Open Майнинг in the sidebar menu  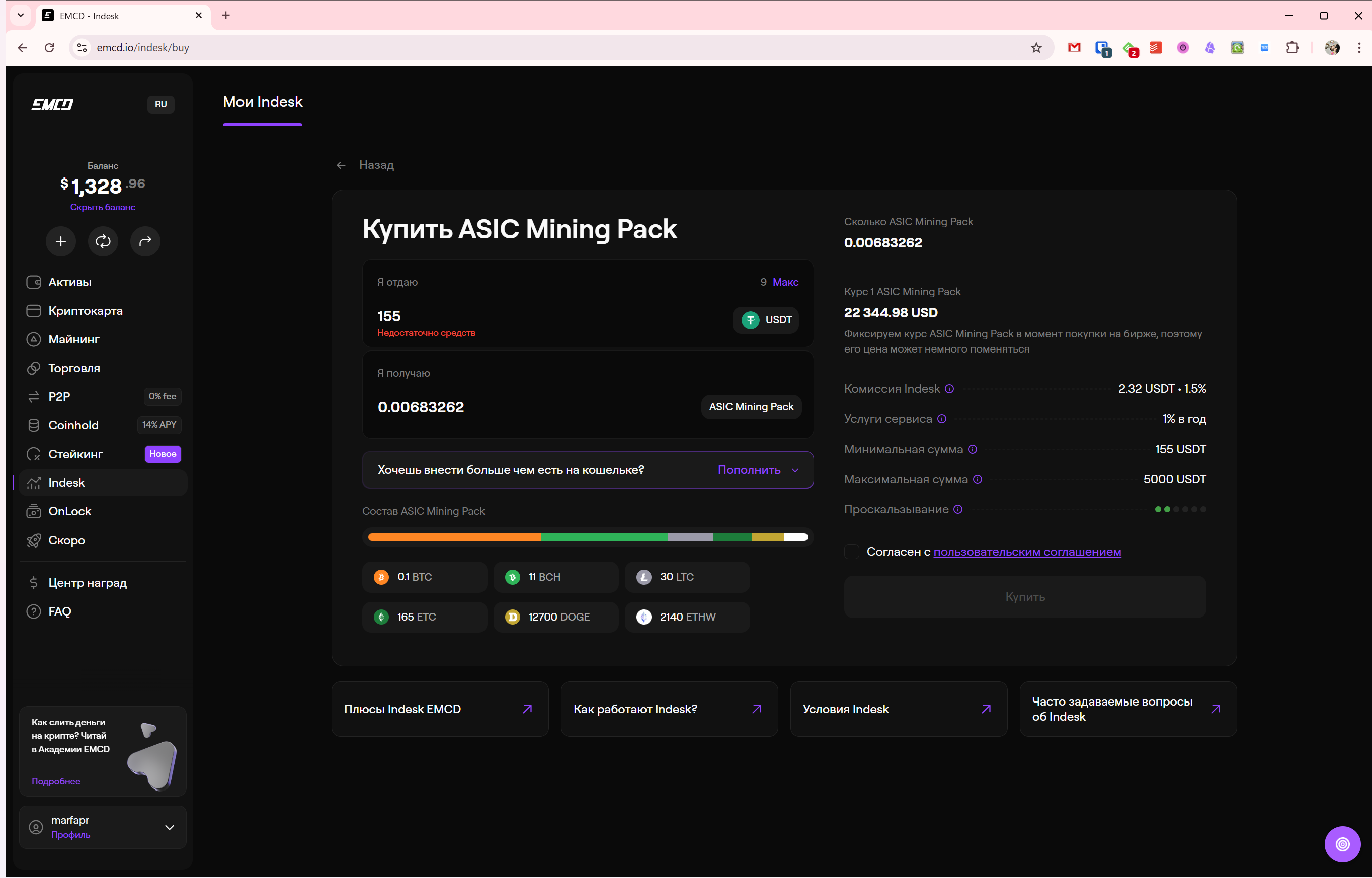(74, 340)
